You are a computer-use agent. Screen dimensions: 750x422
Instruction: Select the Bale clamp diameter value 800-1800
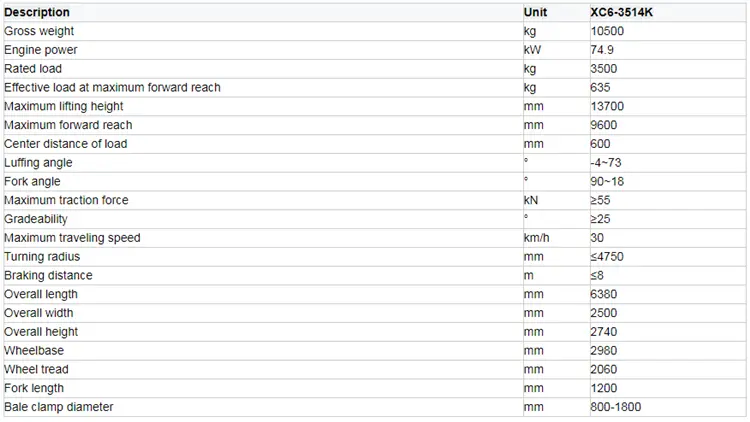tap(615, 407)
